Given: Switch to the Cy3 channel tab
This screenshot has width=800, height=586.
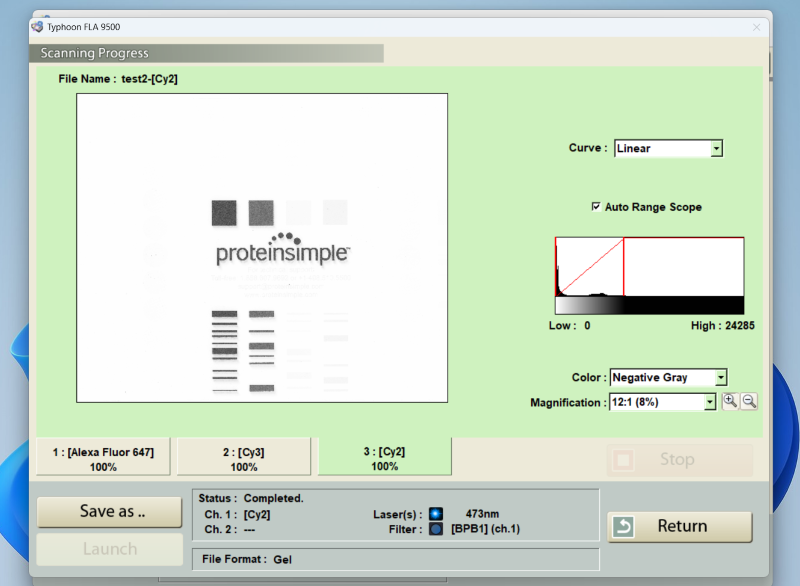Looking at the screenshot, I should click(244, 458).
